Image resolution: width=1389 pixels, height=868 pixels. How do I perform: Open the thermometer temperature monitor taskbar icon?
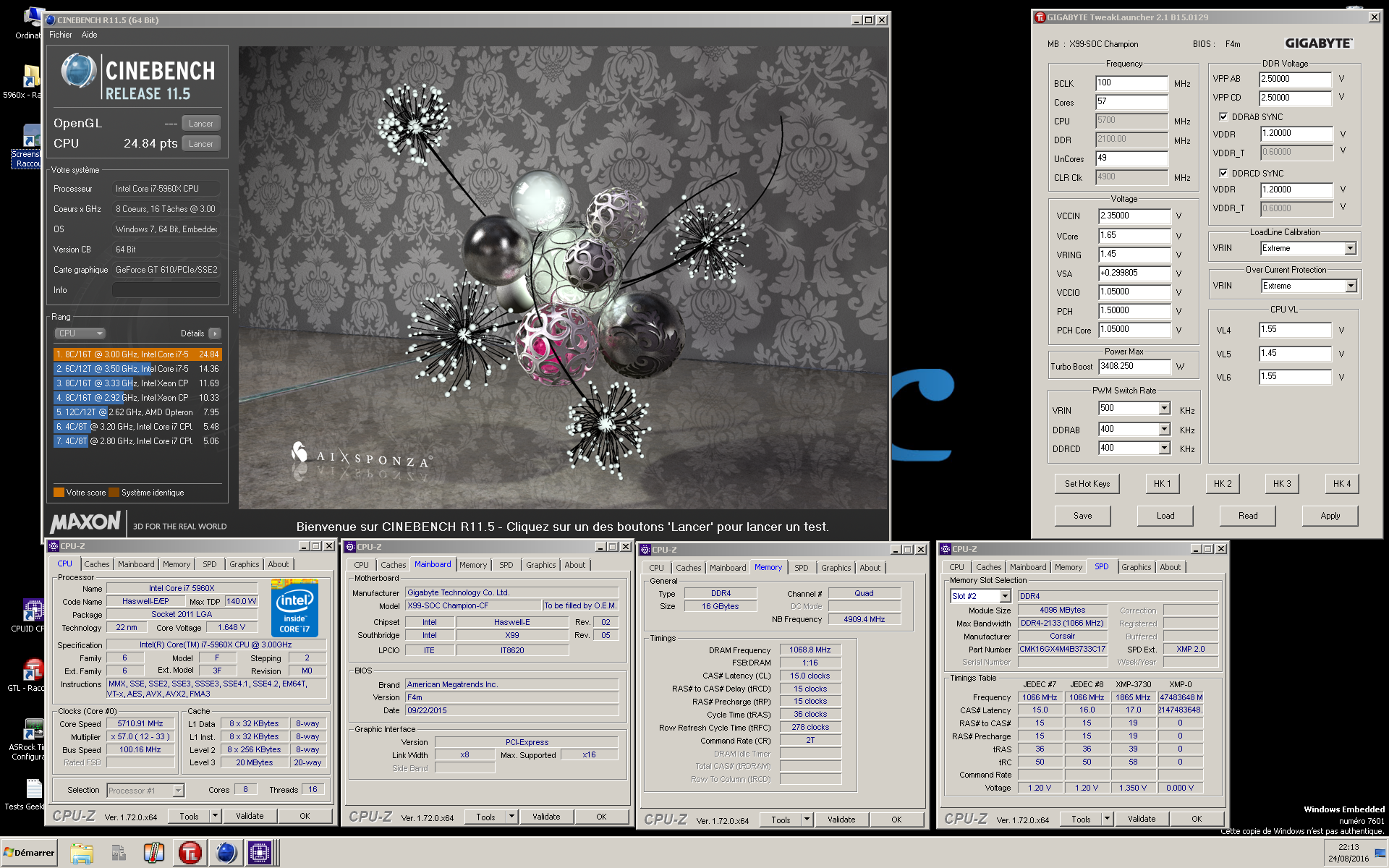coord(153,853)
